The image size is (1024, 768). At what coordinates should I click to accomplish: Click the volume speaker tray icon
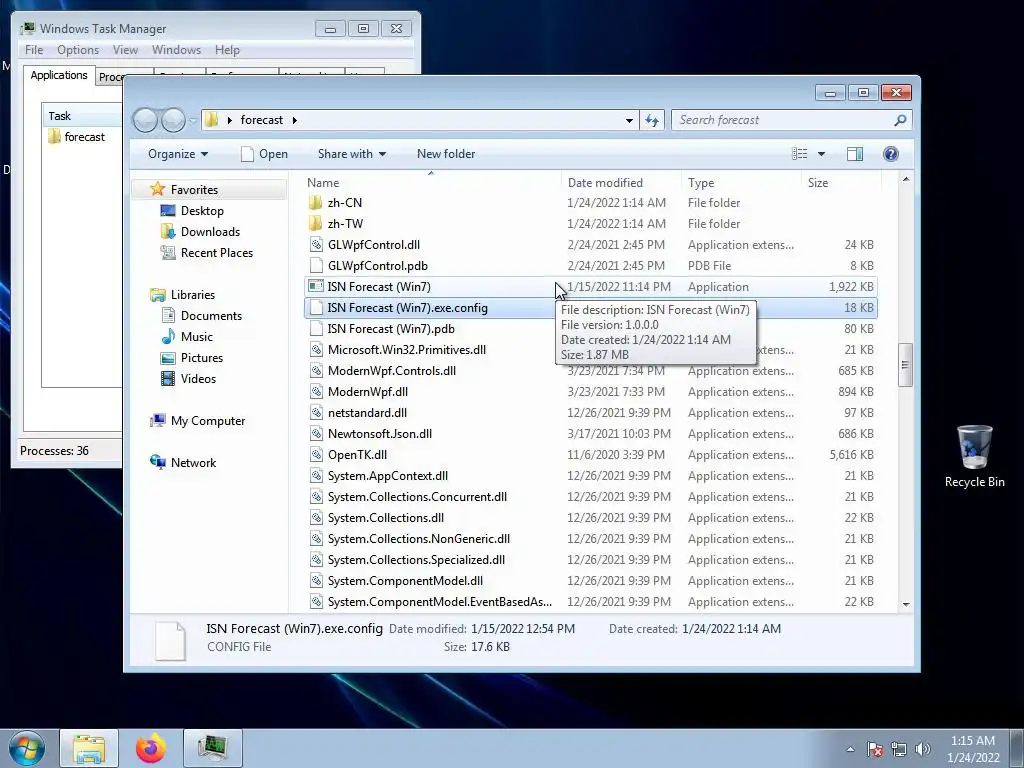tap(923, 749)
